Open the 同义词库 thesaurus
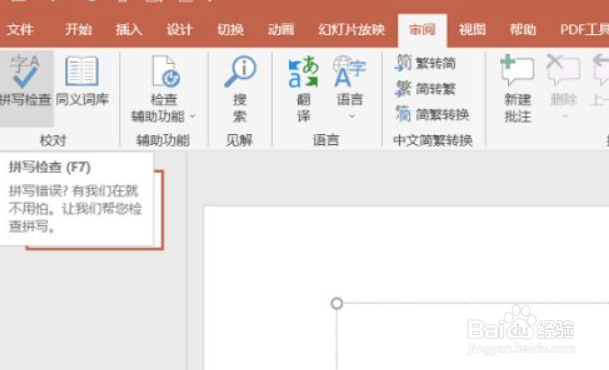Image resolution: width=609 pixels, height=370 pixels. (x=82, y=81)
